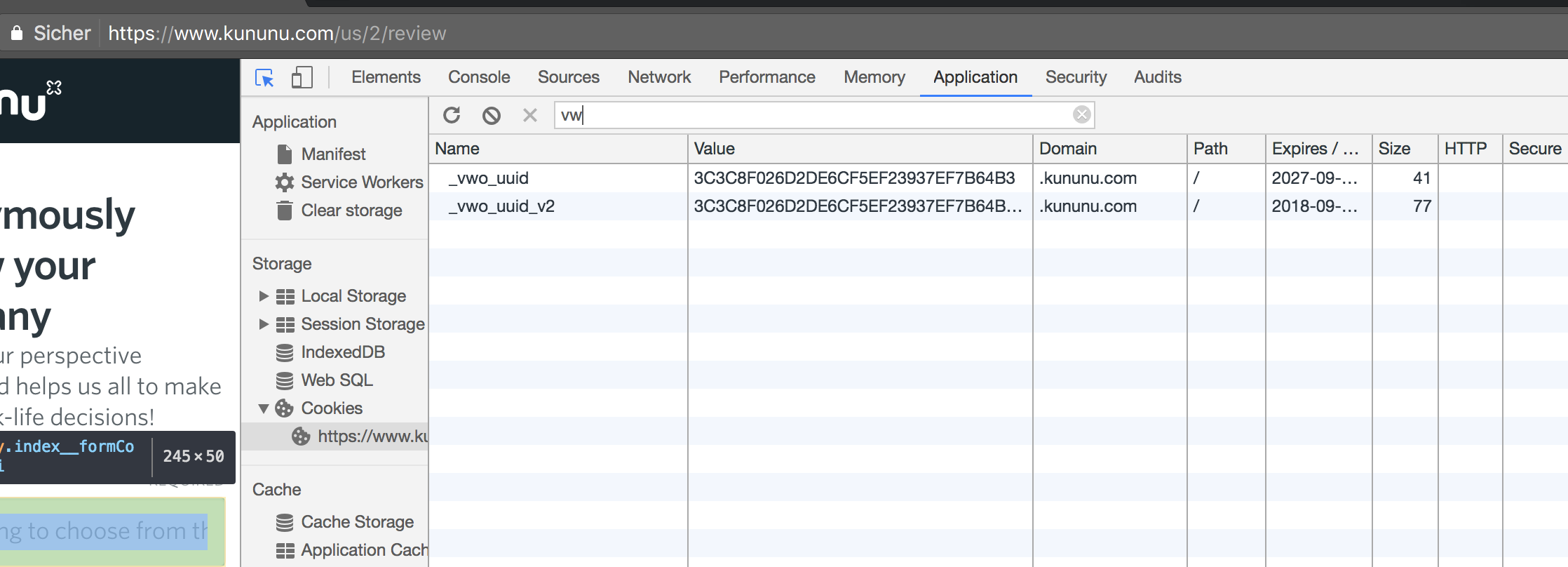Image resolution: width=1568 pixels, height=567 pixels.
Task: Switch to the Network tab
Action: click(x=659, y=77)
